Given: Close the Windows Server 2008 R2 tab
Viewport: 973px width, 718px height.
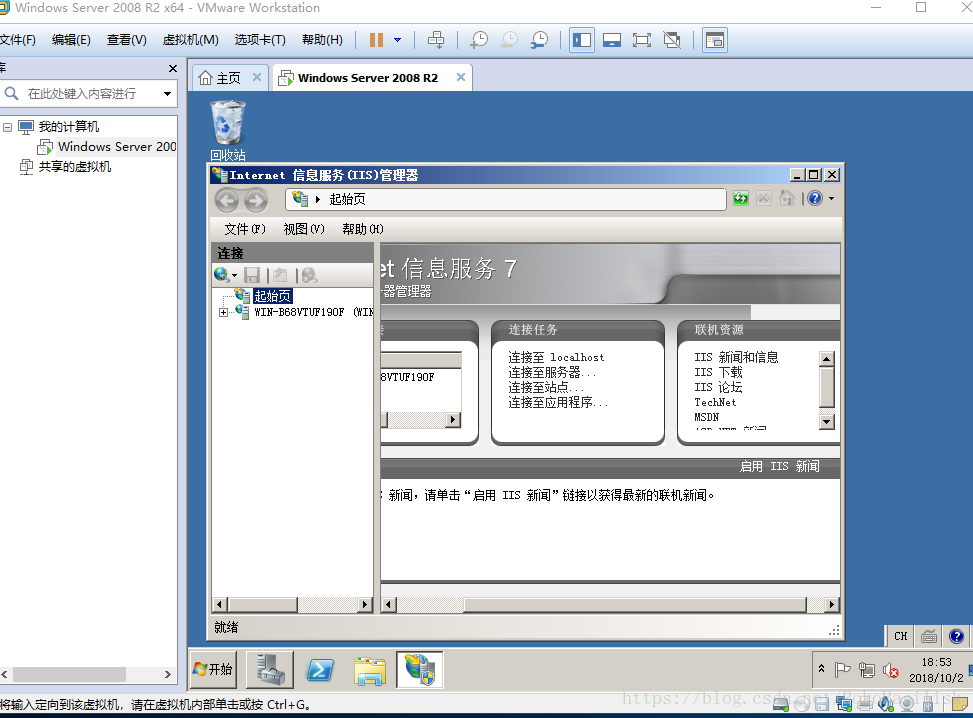Looking at the screenshot, I should (x=460, y=78).
